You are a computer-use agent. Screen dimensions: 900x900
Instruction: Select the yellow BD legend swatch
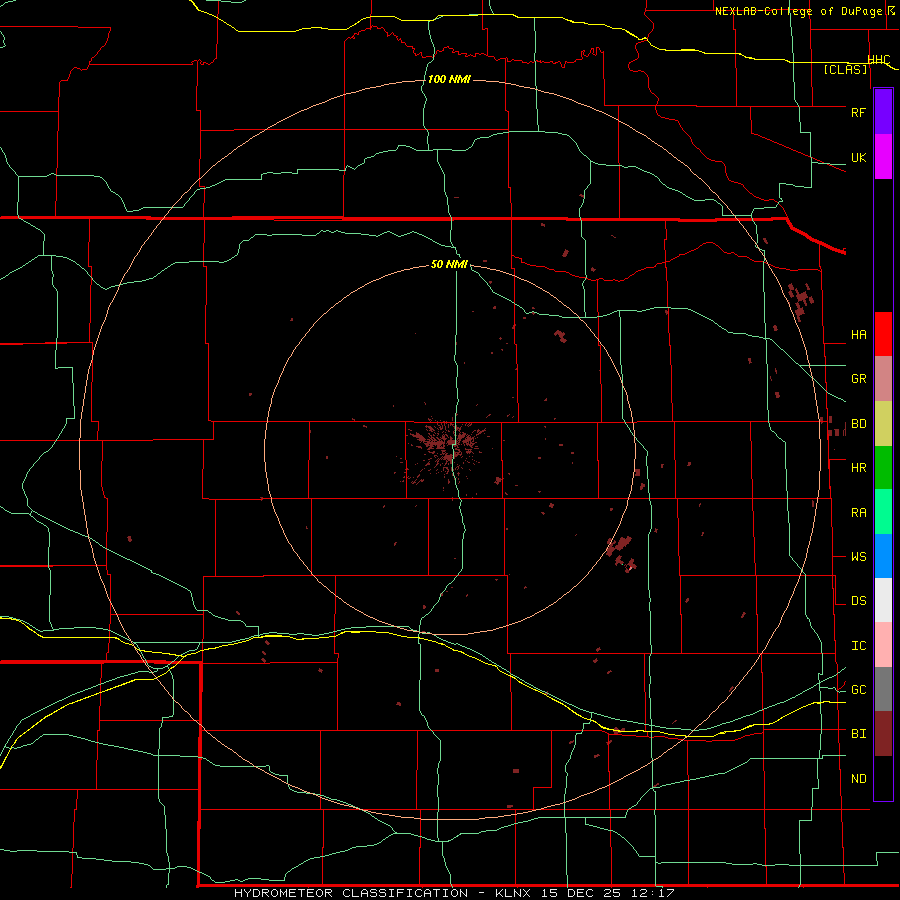[x=883, y=424]
